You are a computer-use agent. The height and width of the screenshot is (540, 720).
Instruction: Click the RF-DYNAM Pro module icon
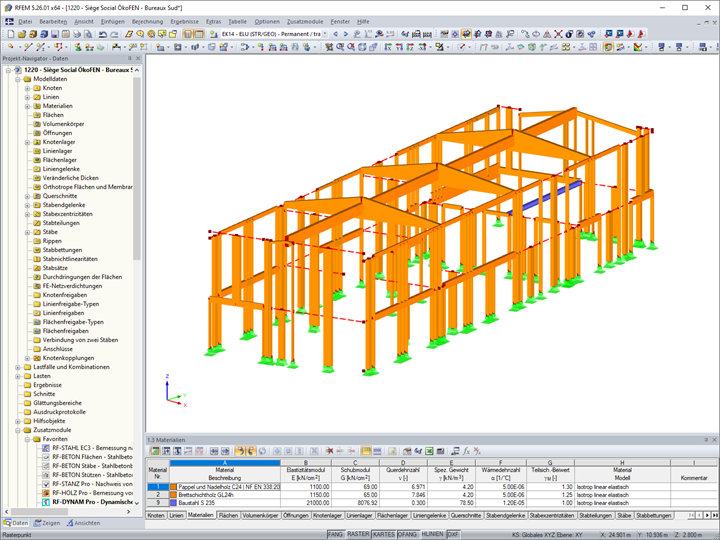click(46, 502)
